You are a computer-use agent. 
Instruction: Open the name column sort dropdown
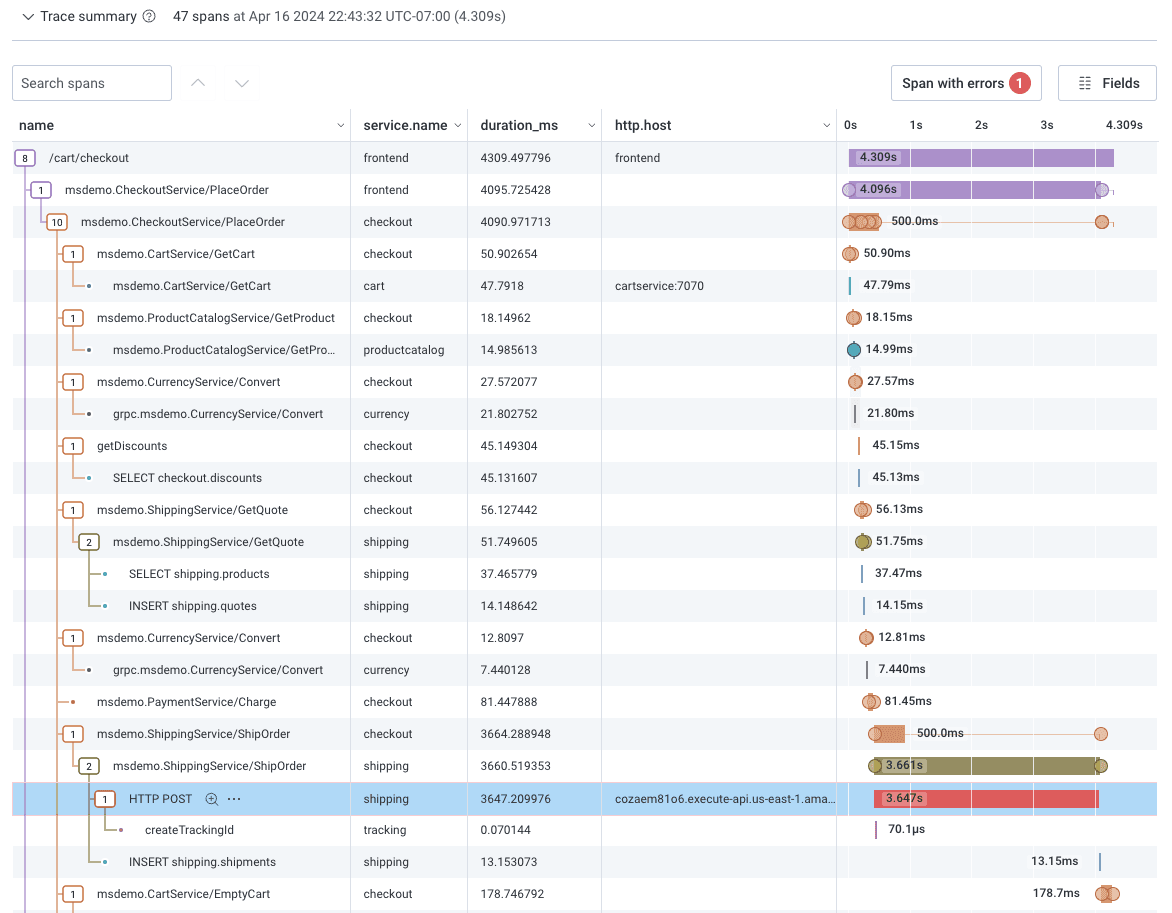338,126
